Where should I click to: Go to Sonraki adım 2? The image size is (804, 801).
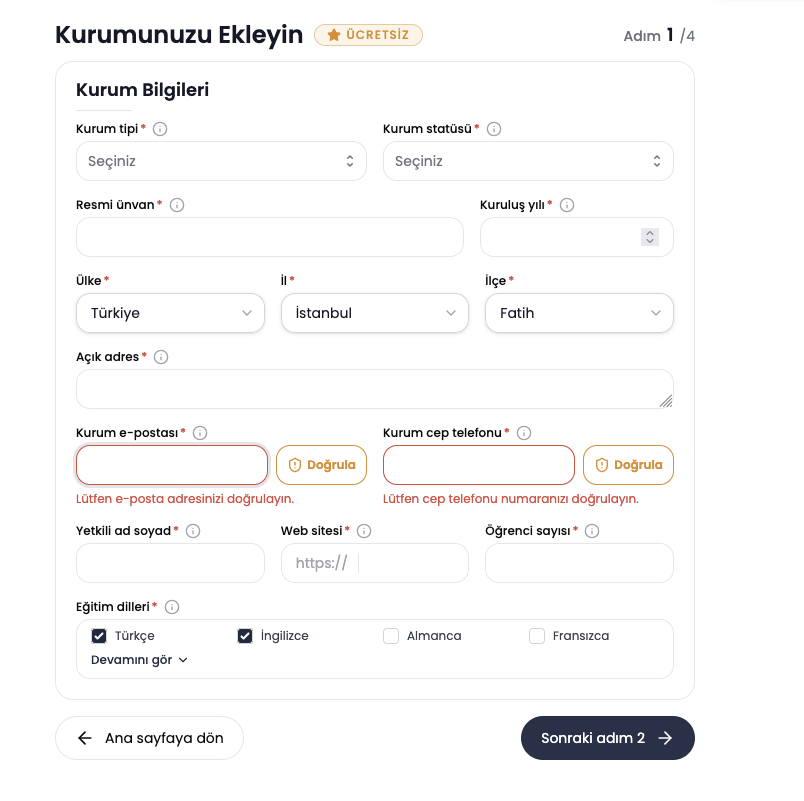pyautogui.click(x=608, y=738)
